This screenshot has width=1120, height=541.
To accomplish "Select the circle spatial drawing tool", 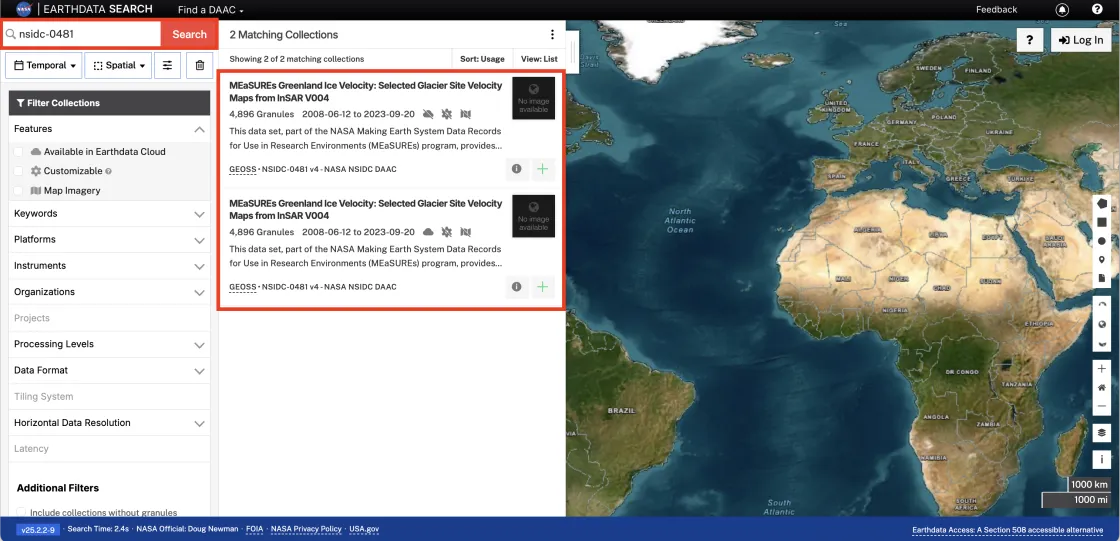I will [x=1102, y=241].
